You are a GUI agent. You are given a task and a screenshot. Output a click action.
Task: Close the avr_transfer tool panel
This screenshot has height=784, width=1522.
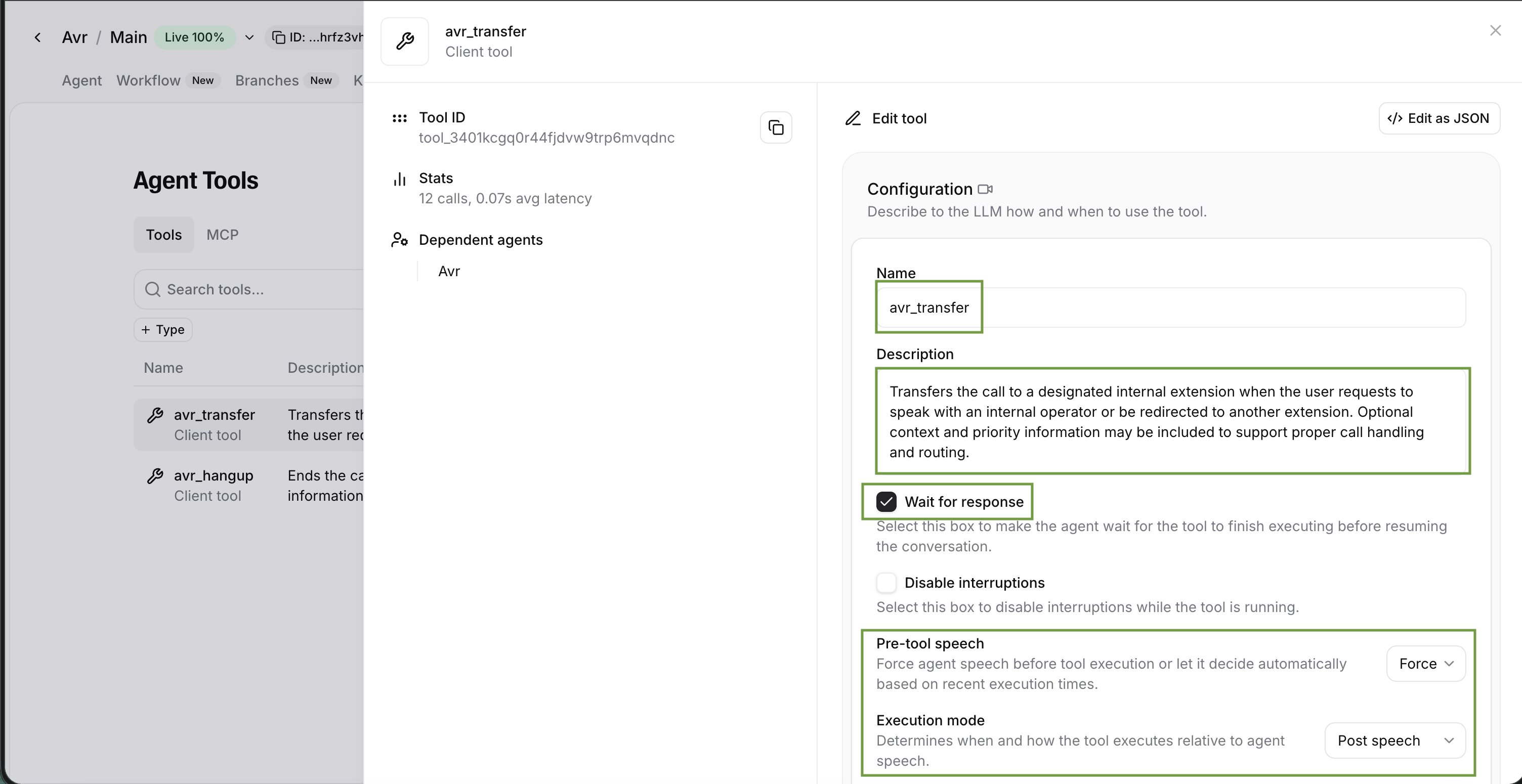pyautogui.click(x=1495, y=30)
